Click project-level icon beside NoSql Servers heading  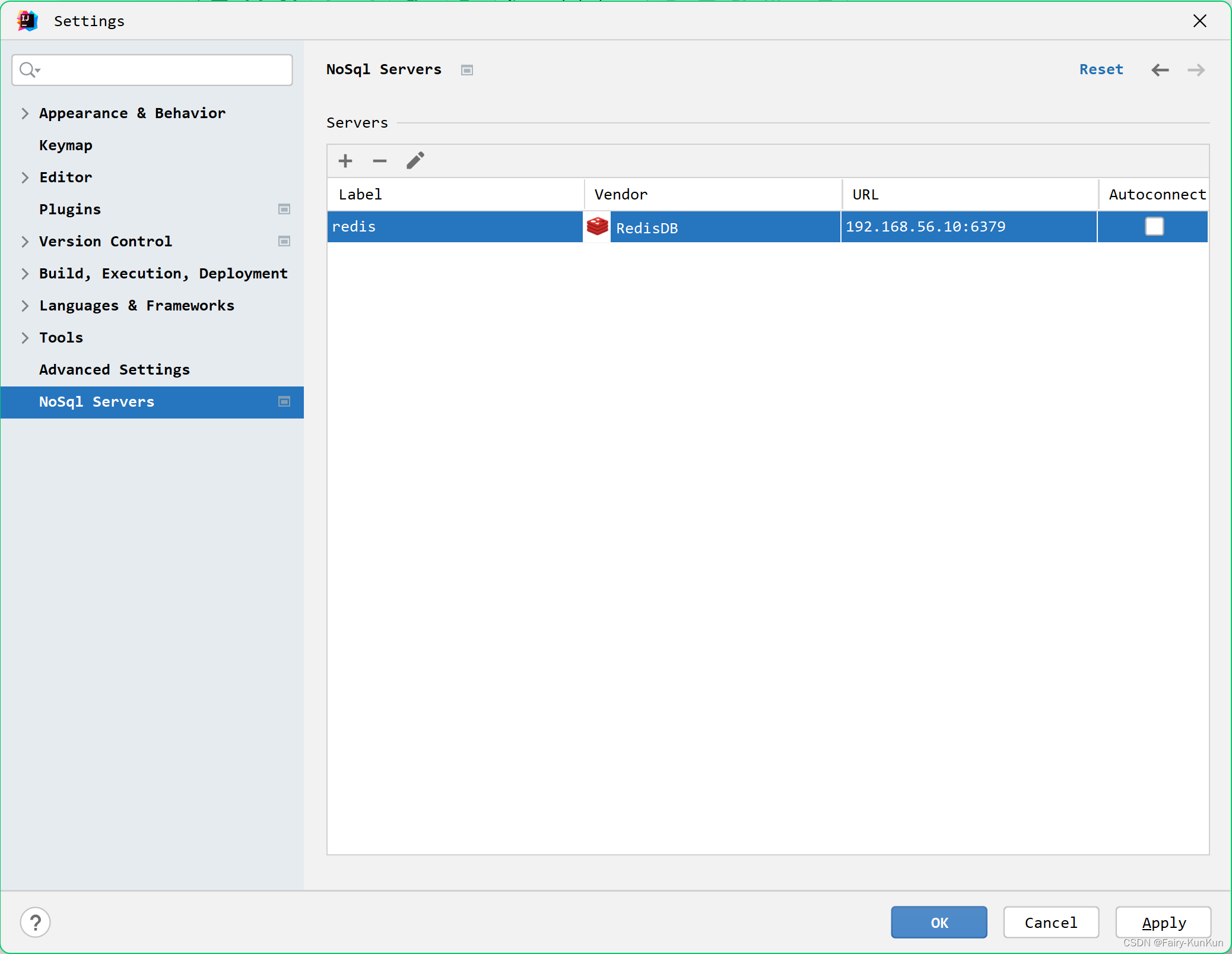(467, 70)
